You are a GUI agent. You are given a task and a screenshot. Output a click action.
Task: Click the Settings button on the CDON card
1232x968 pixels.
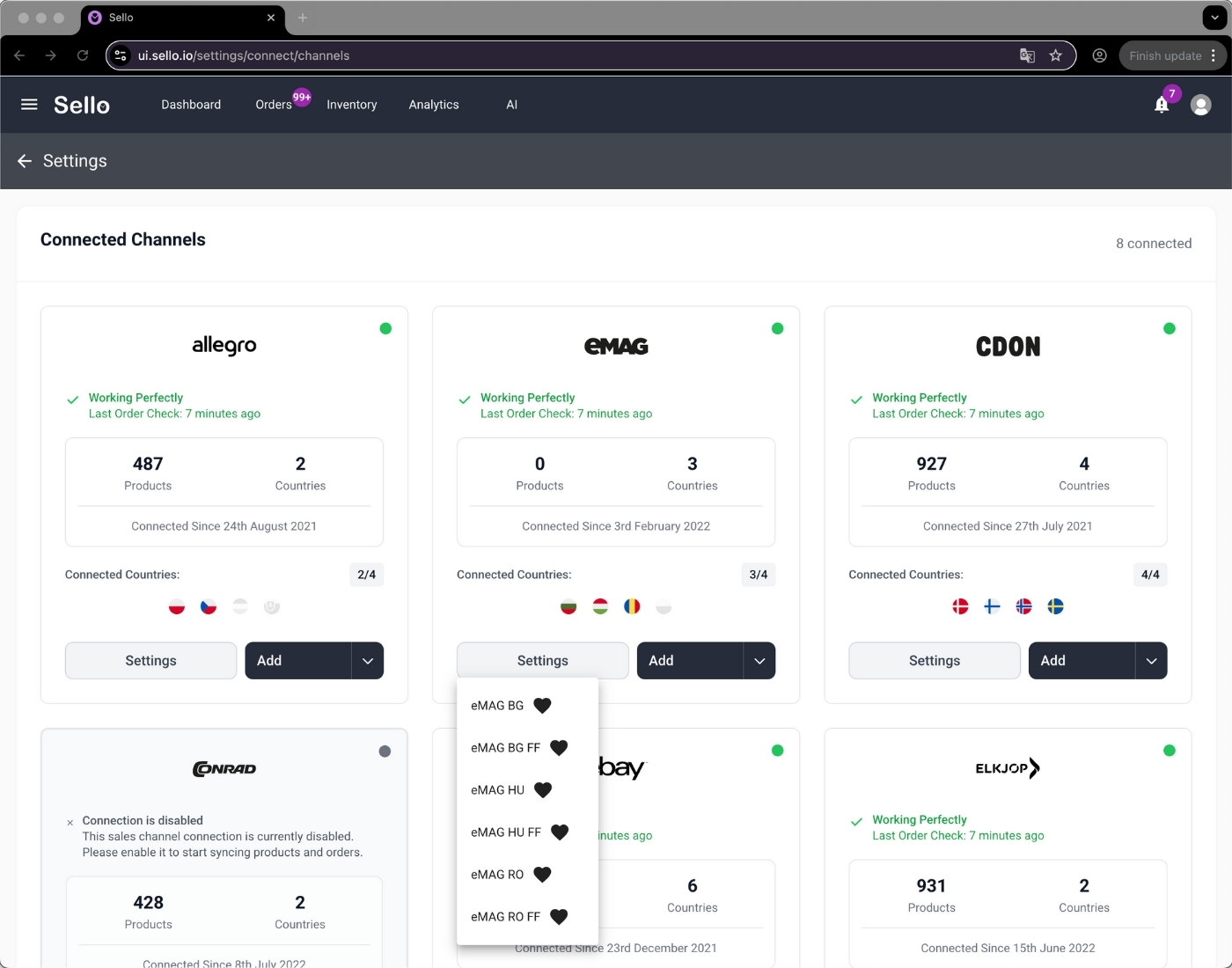pos(934,661)
